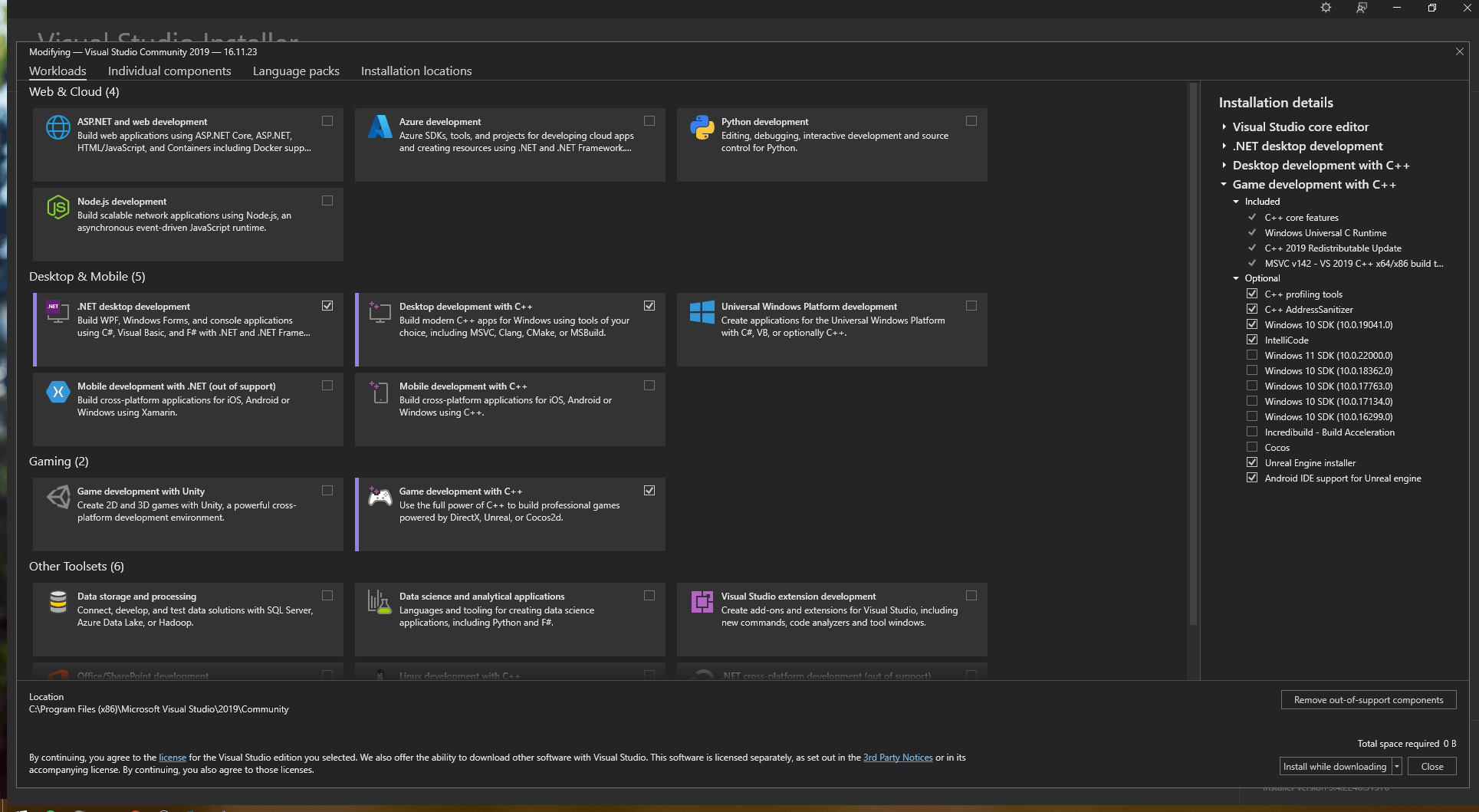Check Data storage and processing workload
The image size is (1479, 812).
coord(327,596)
